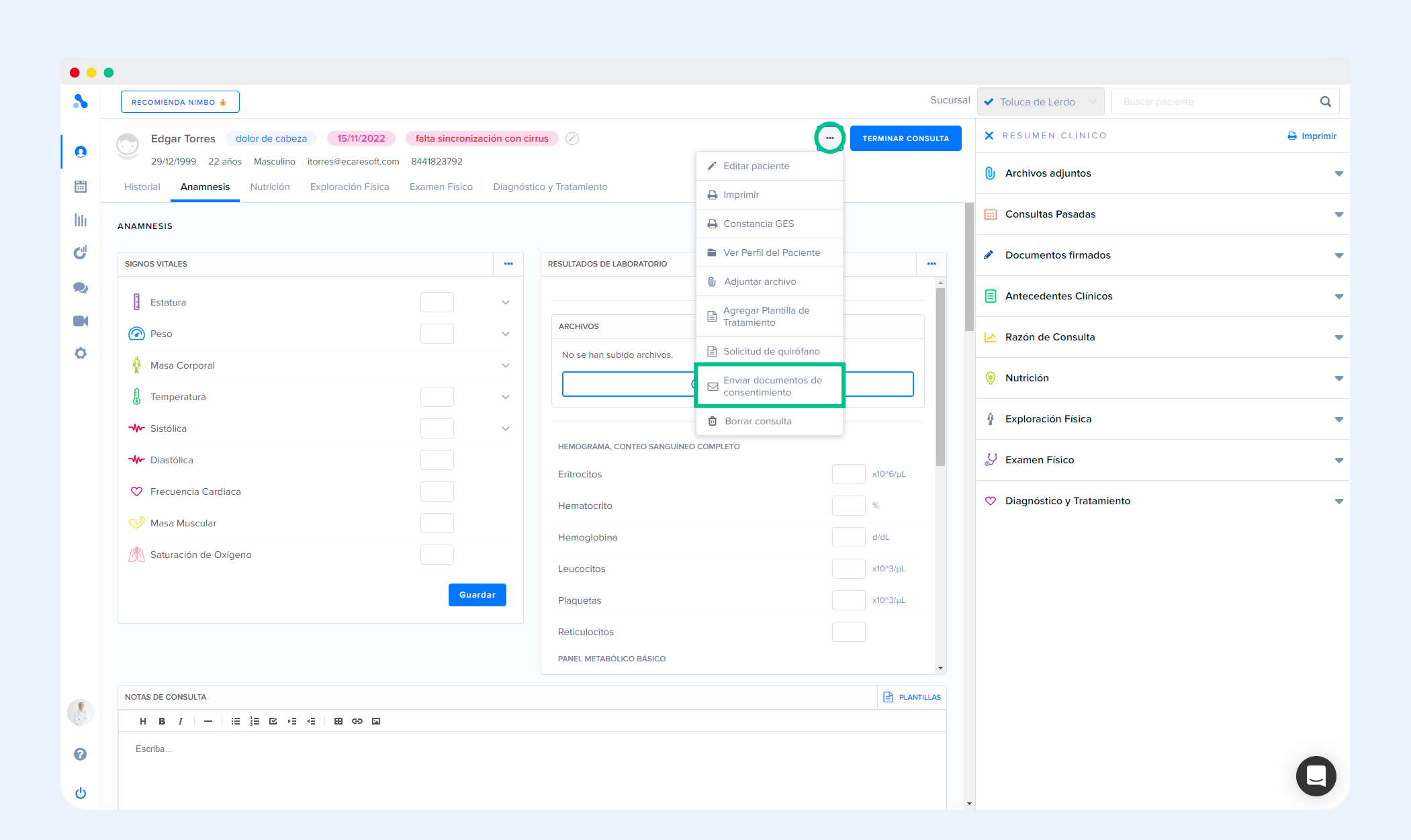
Task: Open the Intercom chat bubble
Action: pyautogui.click(x=1316, y=776)
